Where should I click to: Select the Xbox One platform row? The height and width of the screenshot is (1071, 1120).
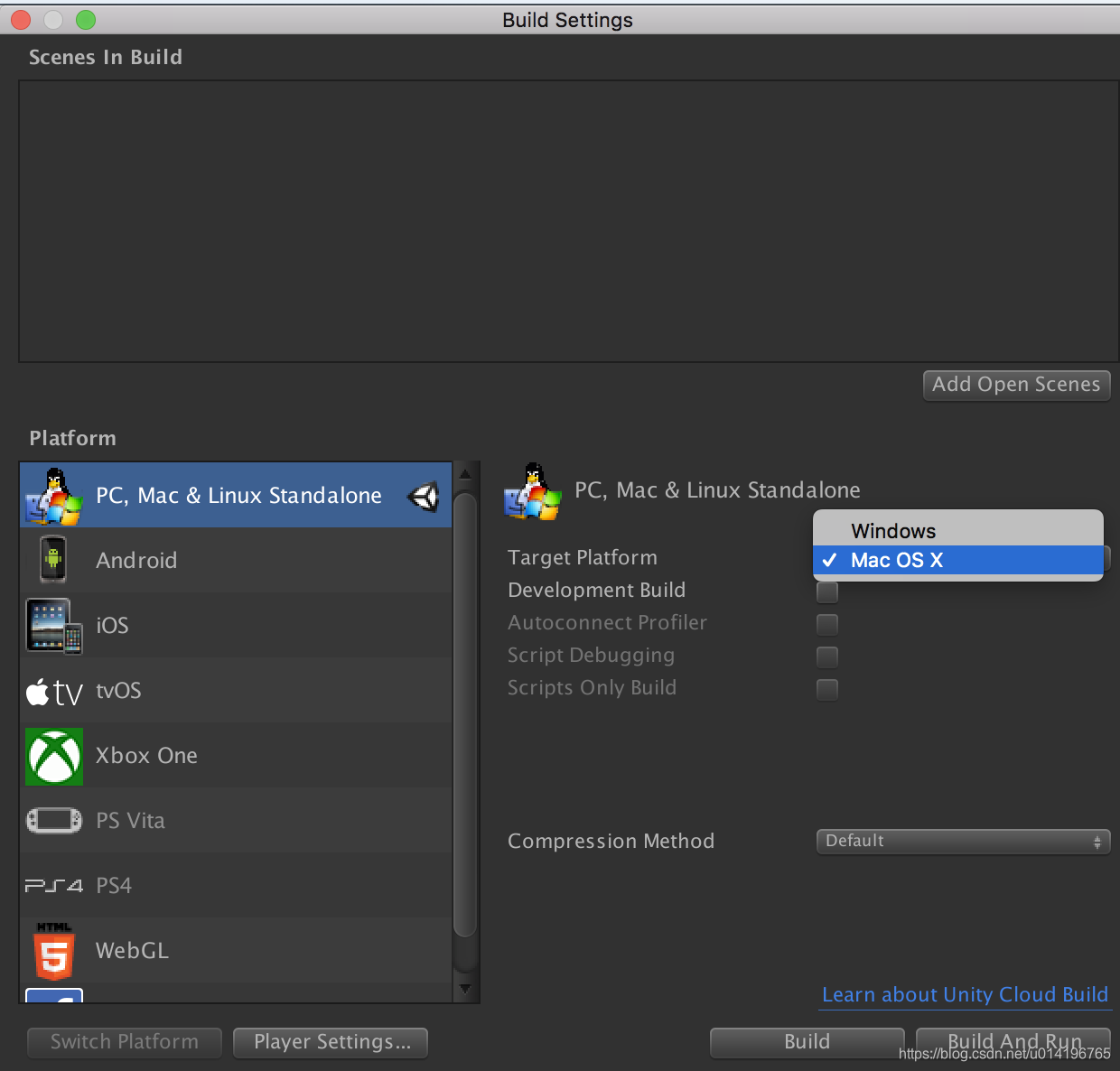click(x=236, y=755)
